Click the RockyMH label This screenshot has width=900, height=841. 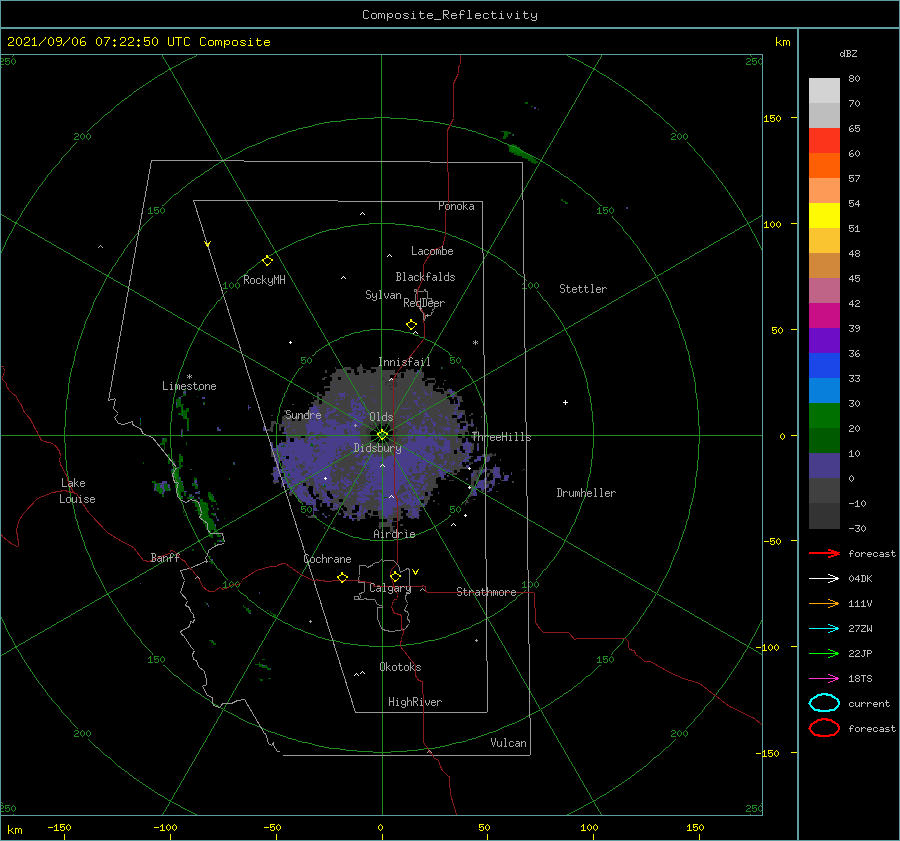point(264,280)
